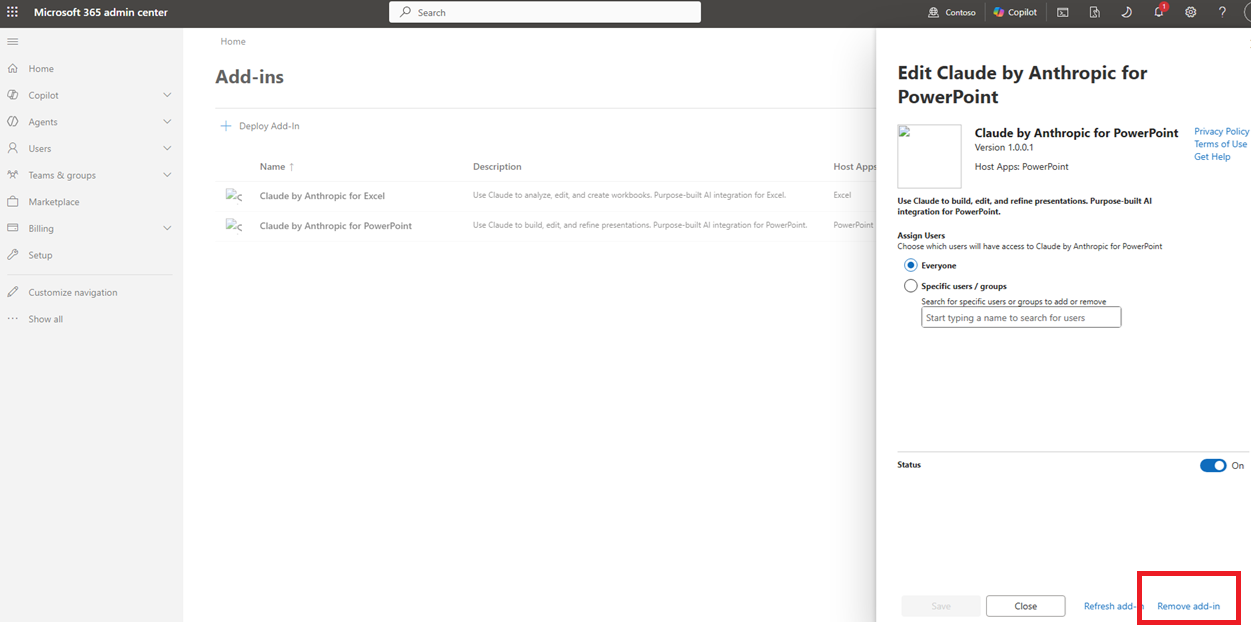Select Specific users / groups radio option
The height and width of the screenshot is (634, 1251).
point(910,286)
